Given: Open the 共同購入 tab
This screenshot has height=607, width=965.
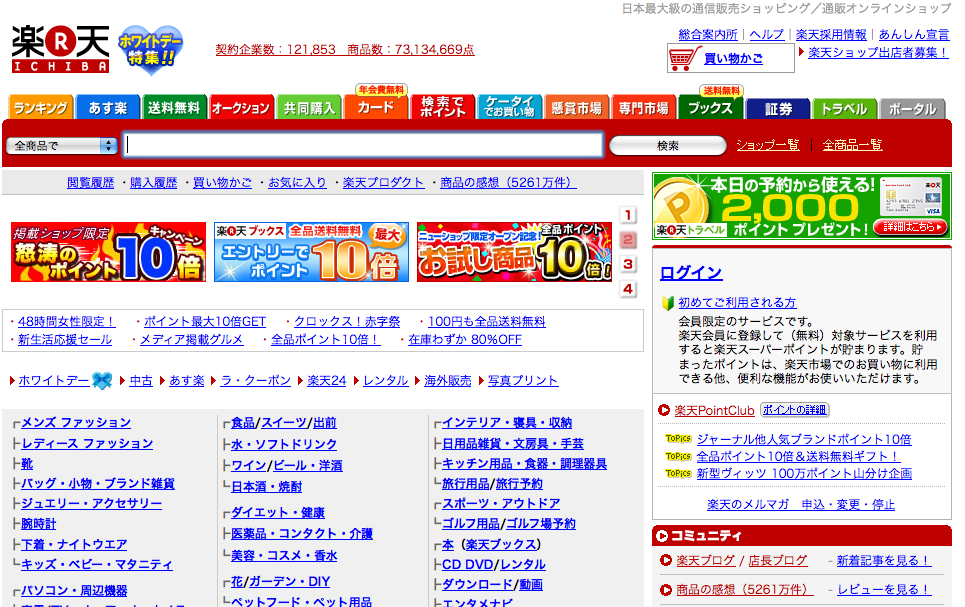Looking at the screenshot, I should pos(309,108).
